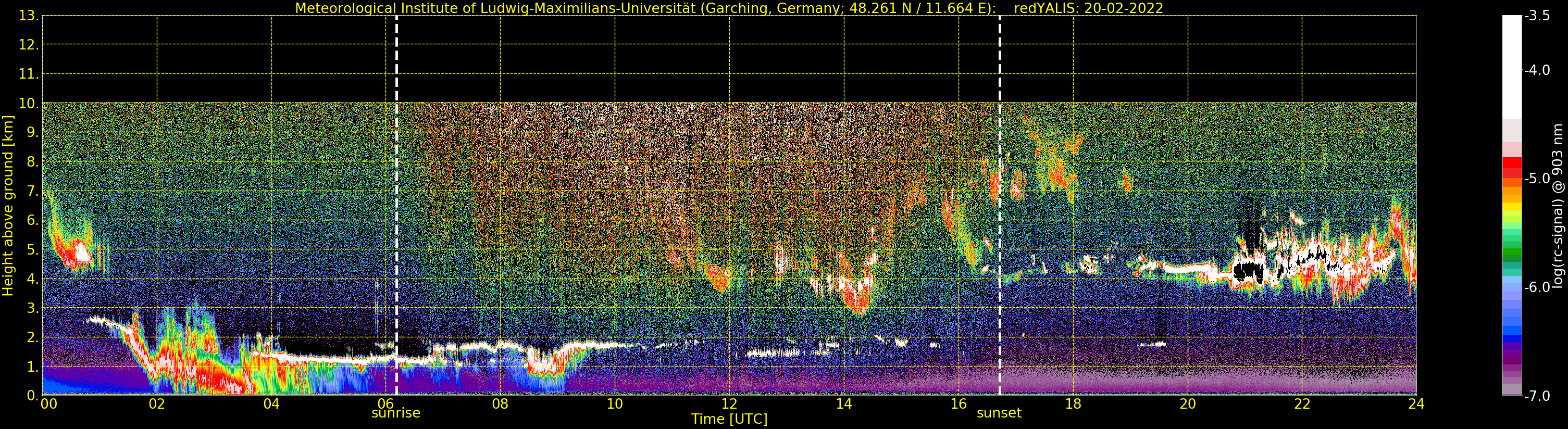
Task: Click the "13." height-axis tick label
Action: (29, 16)
